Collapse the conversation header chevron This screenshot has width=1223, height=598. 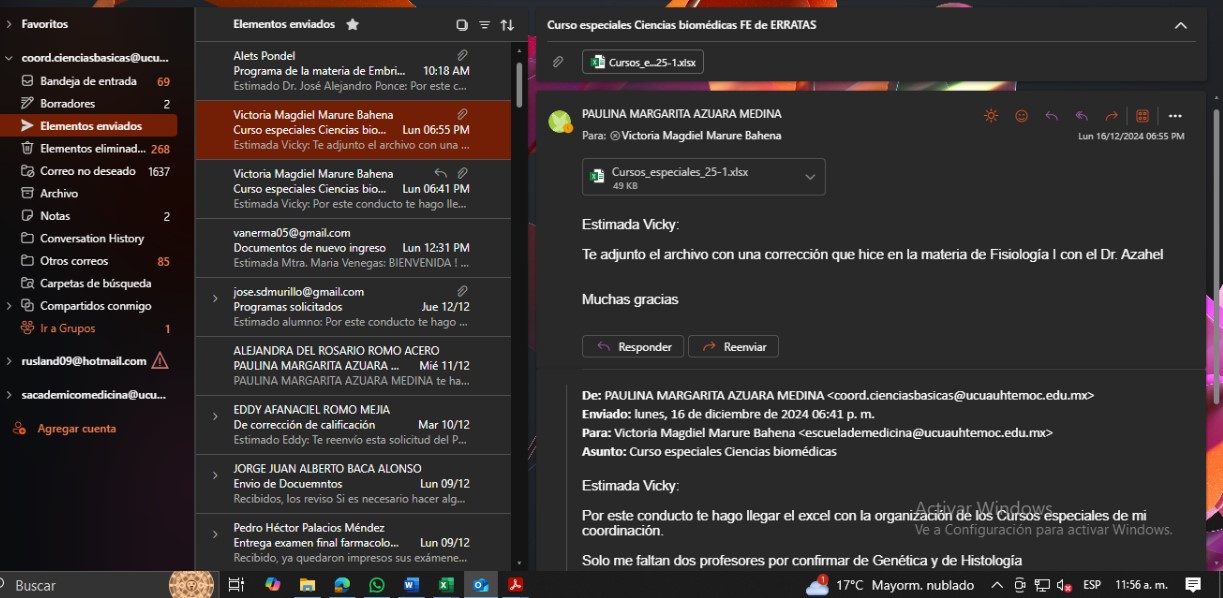(1181, 25)
